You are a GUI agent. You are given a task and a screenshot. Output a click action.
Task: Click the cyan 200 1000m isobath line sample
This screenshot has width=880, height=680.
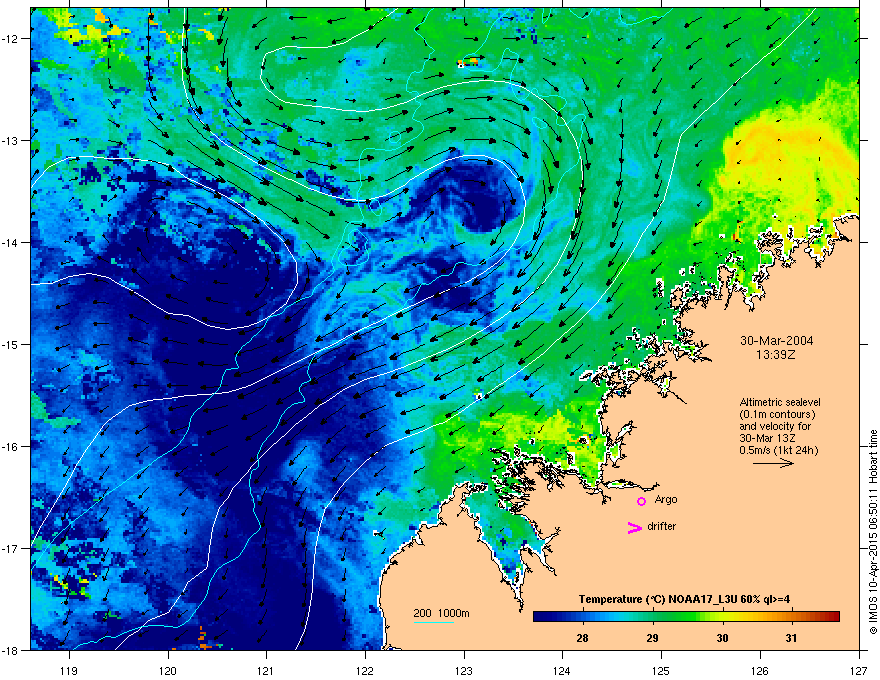pos(434,622)
